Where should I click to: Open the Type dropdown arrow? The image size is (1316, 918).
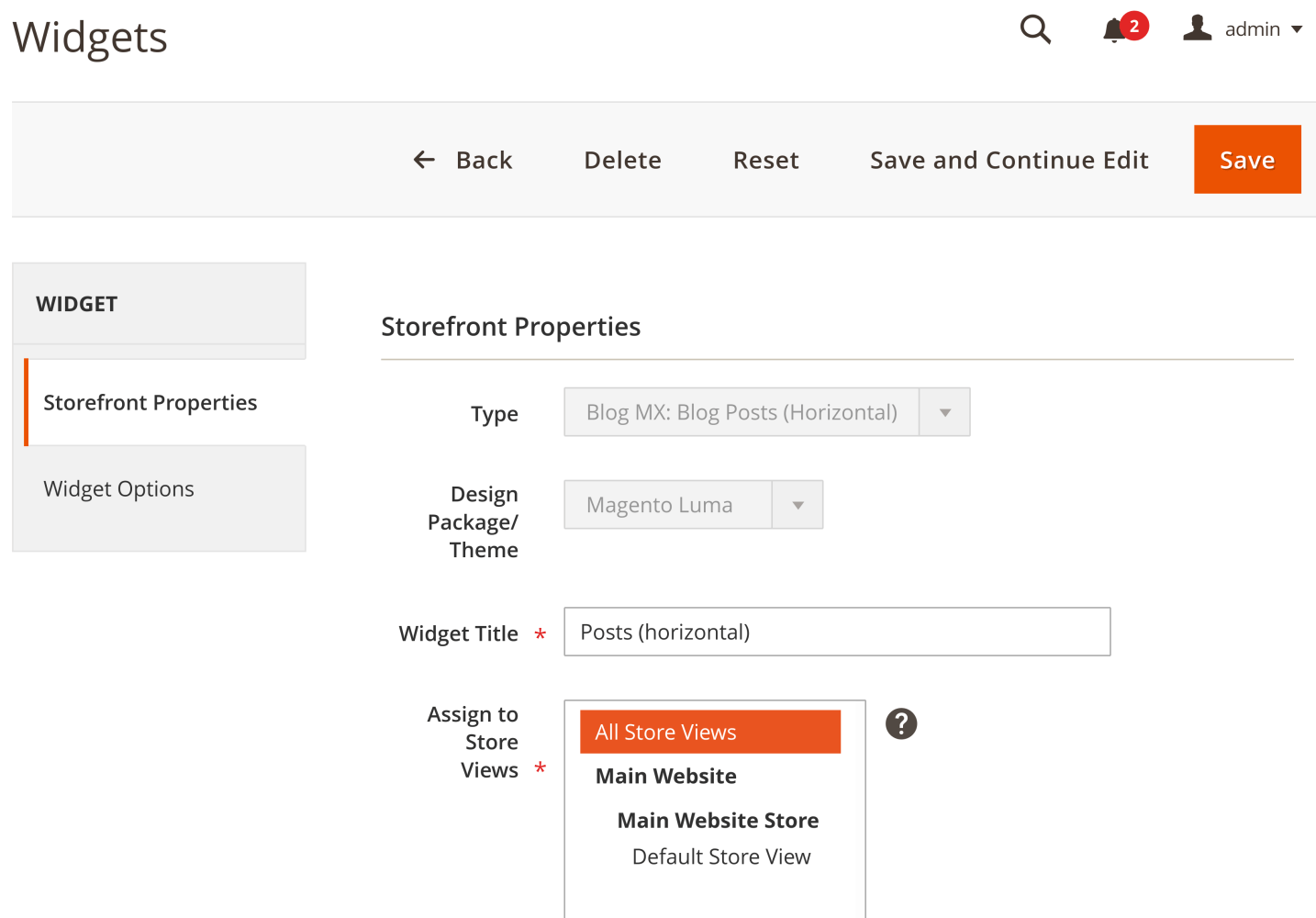pyautogui.click(x=944, y=412)
